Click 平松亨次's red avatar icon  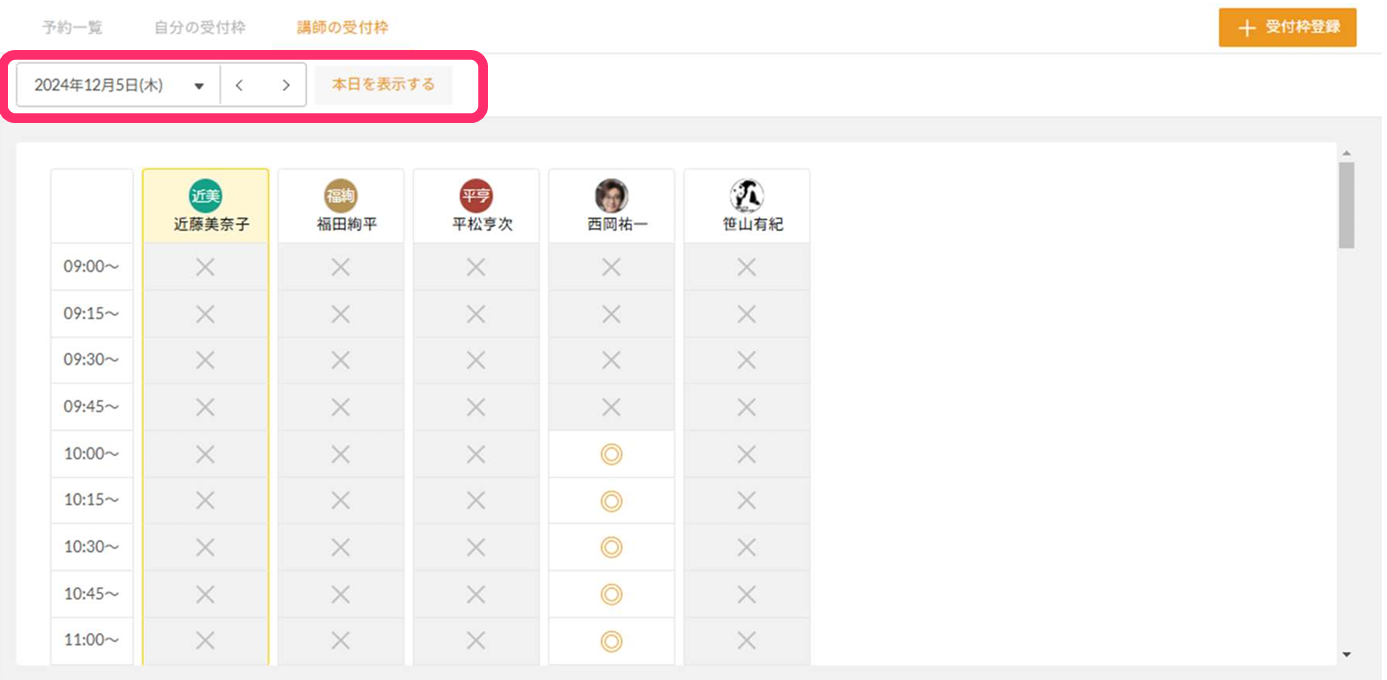476,196
